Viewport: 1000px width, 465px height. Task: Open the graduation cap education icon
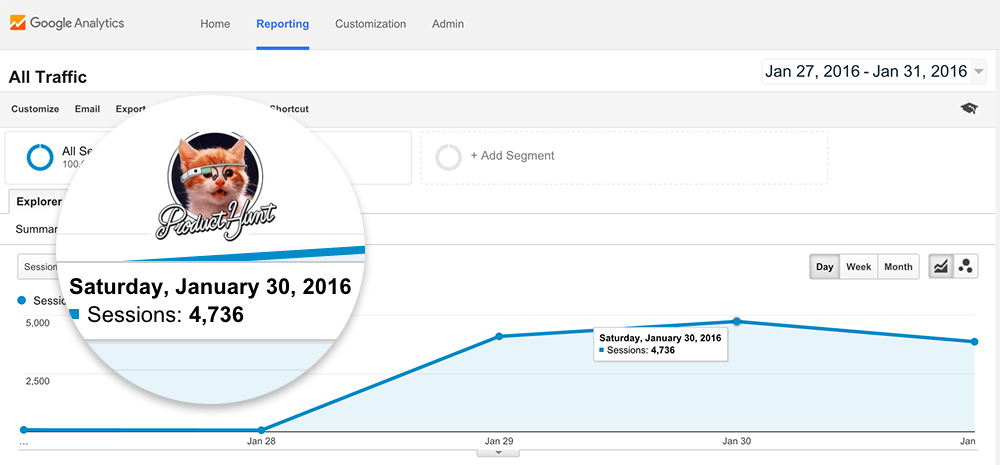[969, 108]
